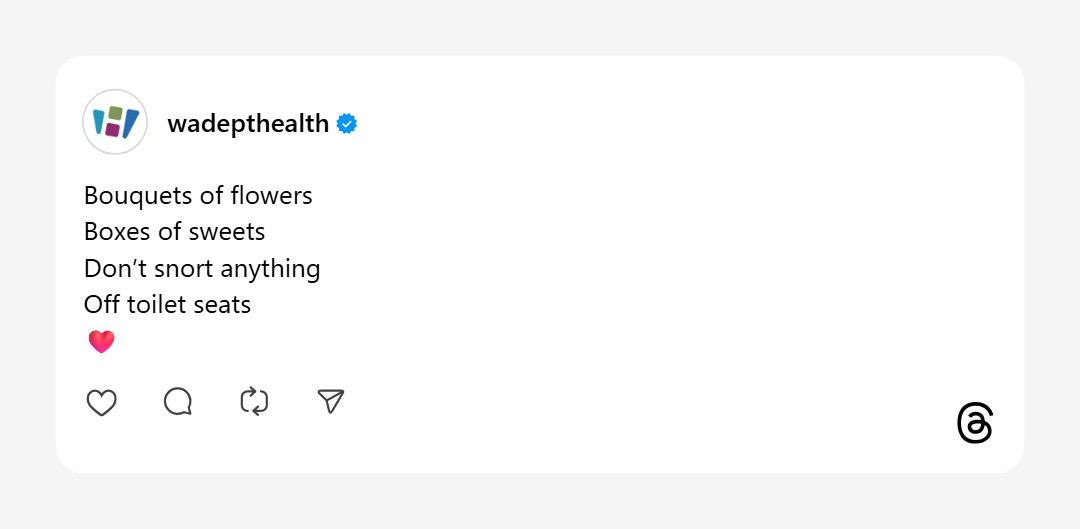Click the word "Off" in last line
Viewport: 1080px width, 529px height.
(100, 305)
